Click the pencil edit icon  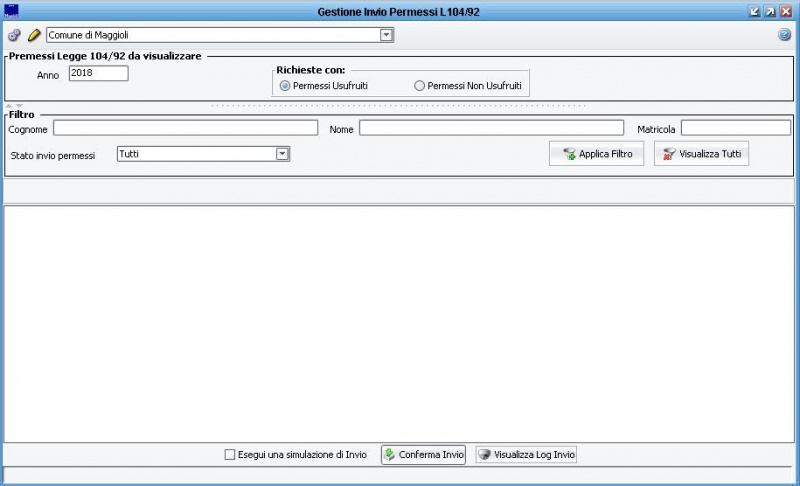(x=34, y=35)
